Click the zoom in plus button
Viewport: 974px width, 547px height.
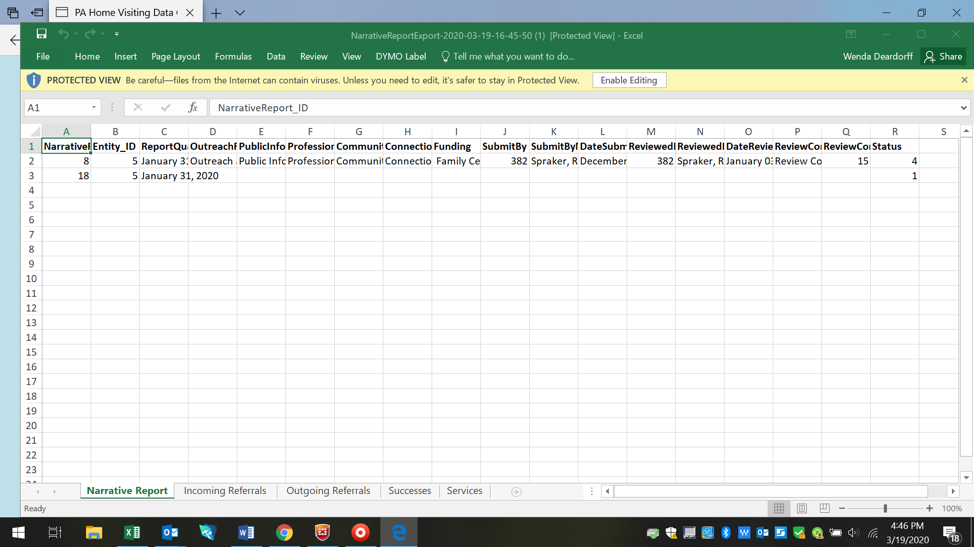click(x=929, y=509)
